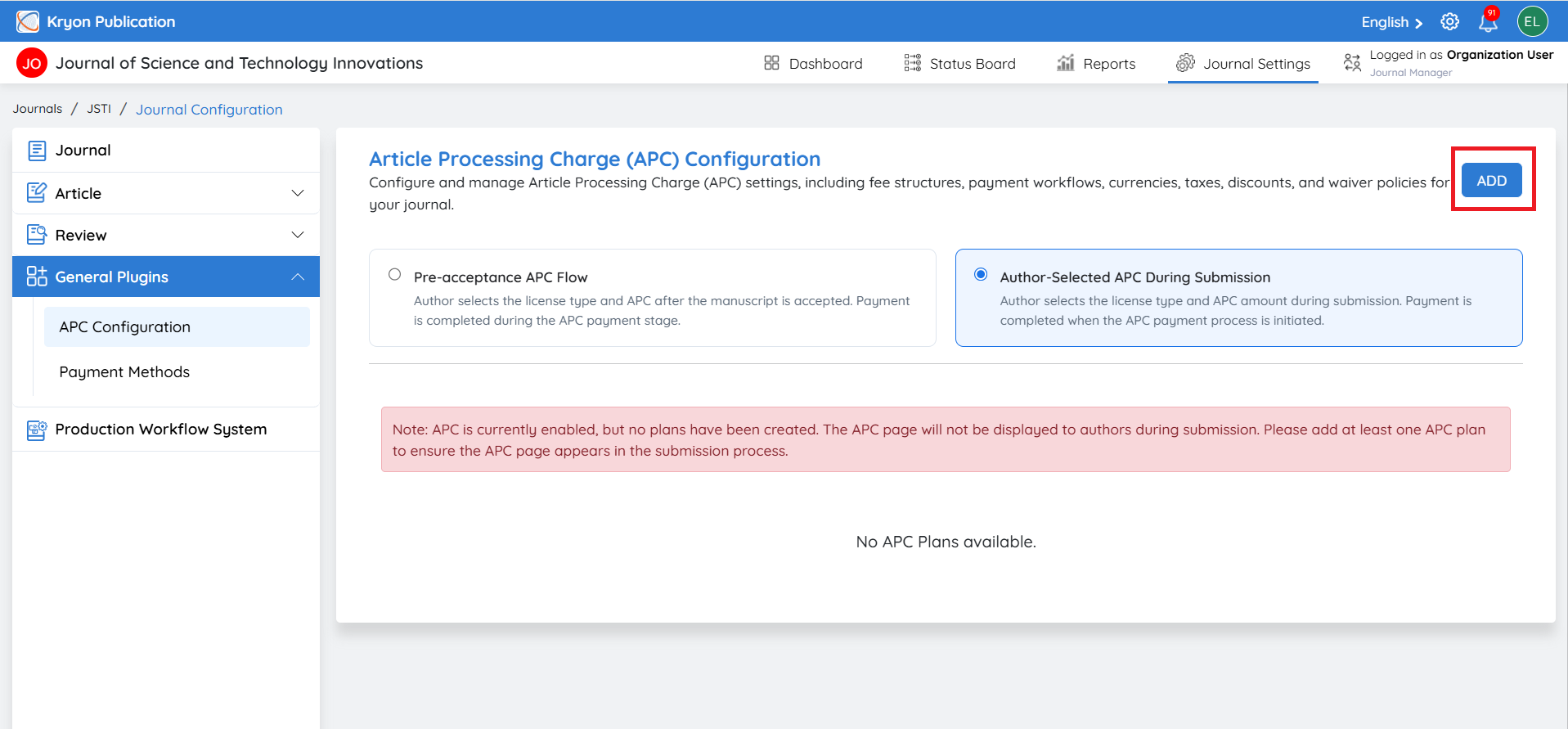Click the Journal sidebar document icon

point(37,151)
